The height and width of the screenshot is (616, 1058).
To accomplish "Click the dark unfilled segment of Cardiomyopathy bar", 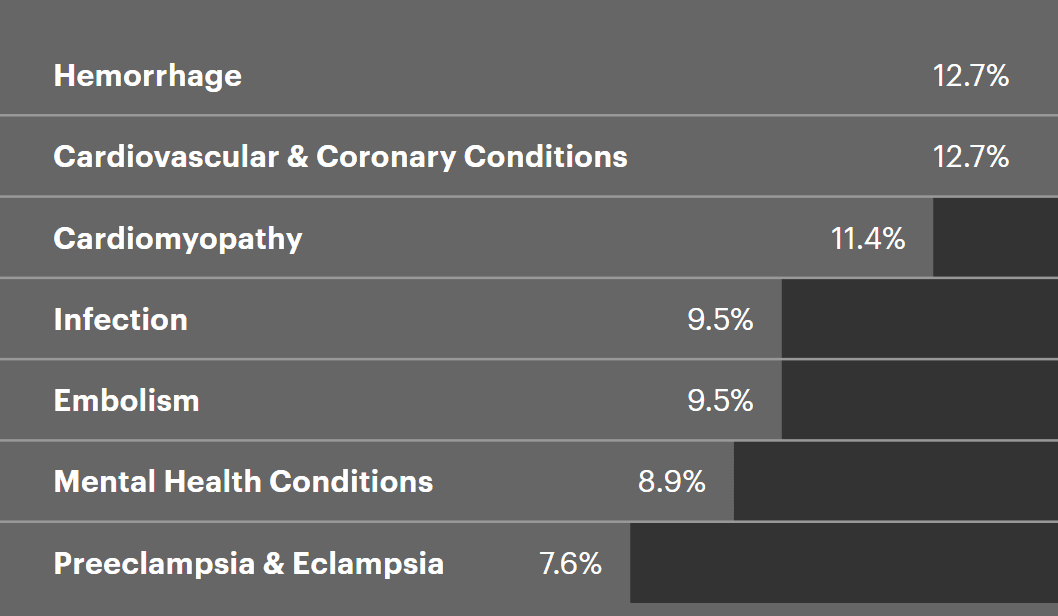I will [x=995, y=238].
